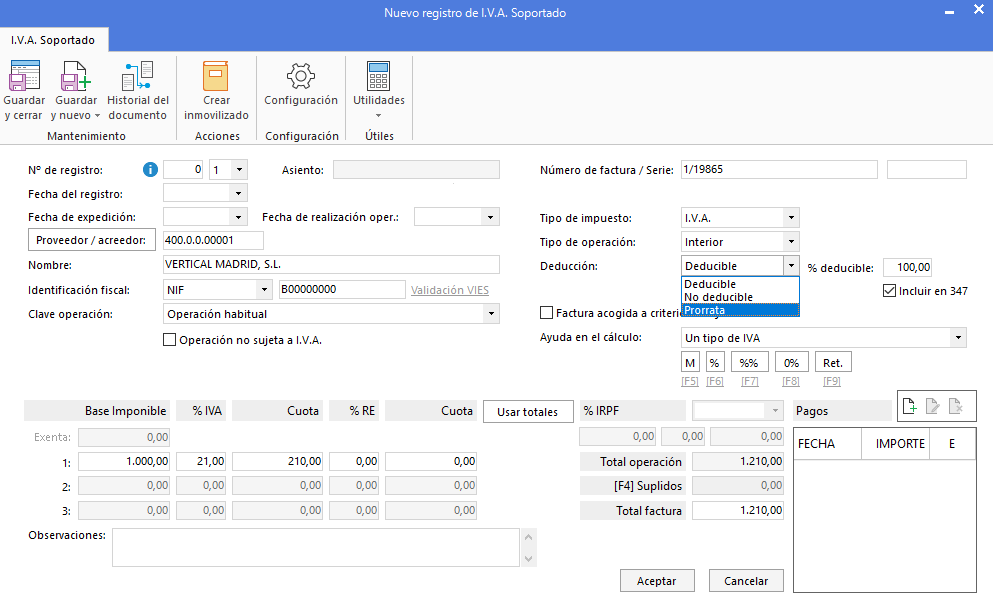
Task: Click the IMPORTE column header in Pagos
Action: coord(895,444)
